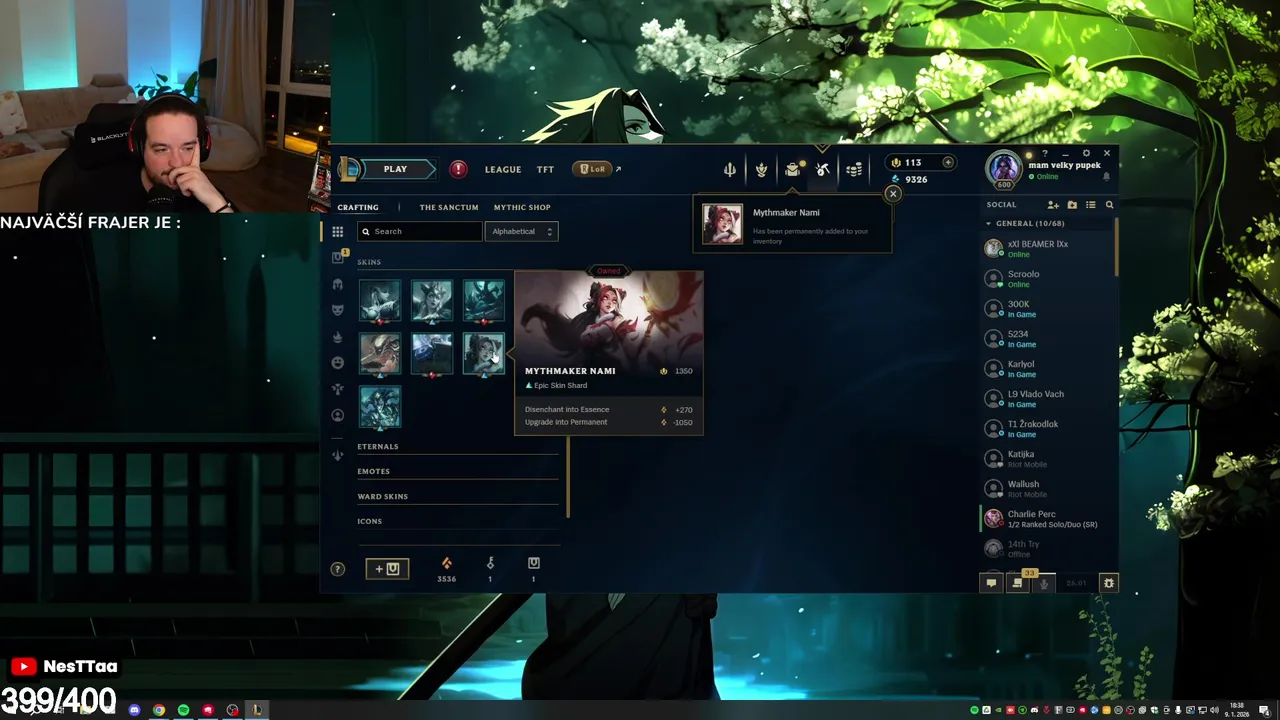The image size is (1280, 720).
Task: Click the add friend icon in Social
Action: point(1053,205)
